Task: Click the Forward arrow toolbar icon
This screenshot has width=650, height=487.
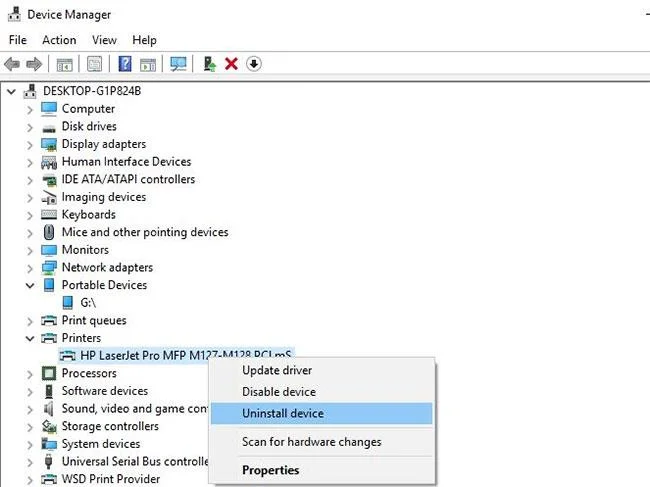Action: pos(34,64)
